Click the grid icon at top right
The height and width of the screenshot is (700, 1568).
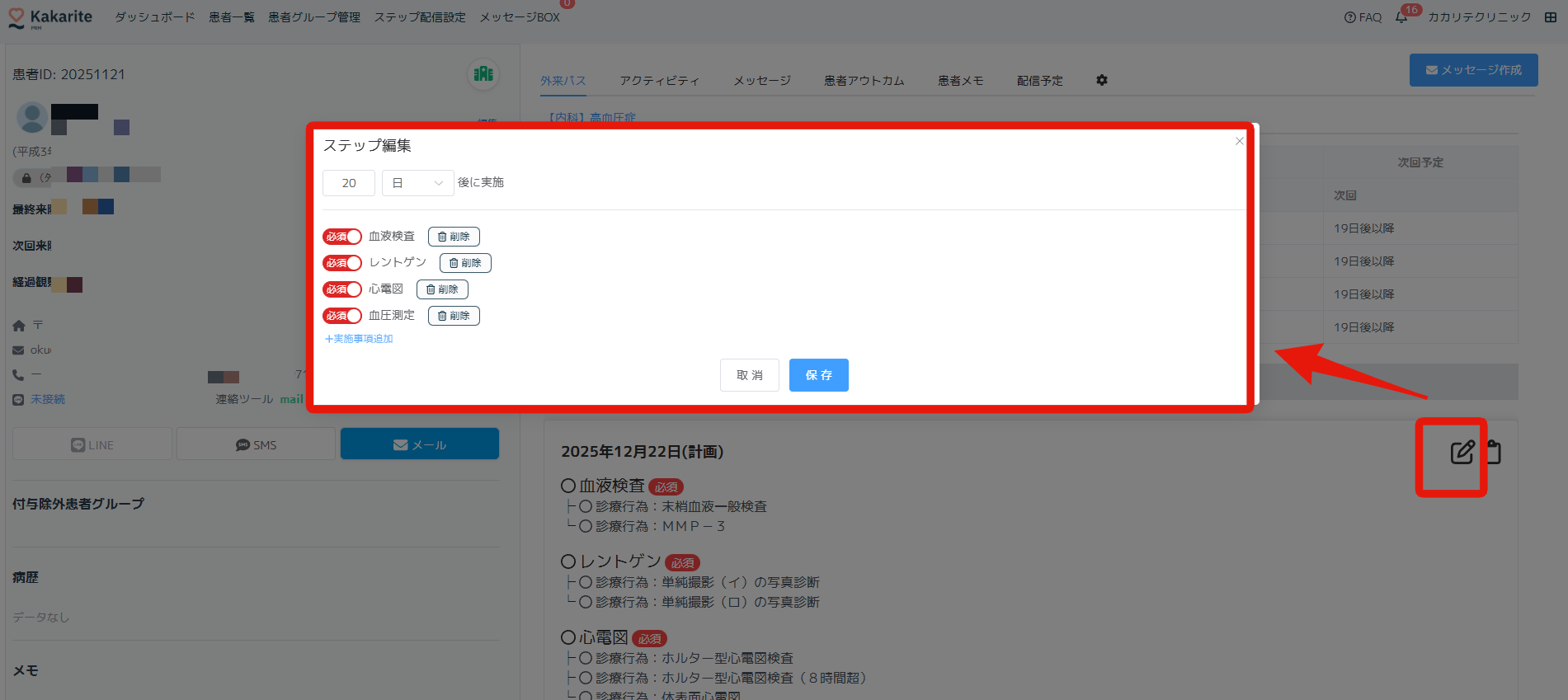pos(1551,17)
